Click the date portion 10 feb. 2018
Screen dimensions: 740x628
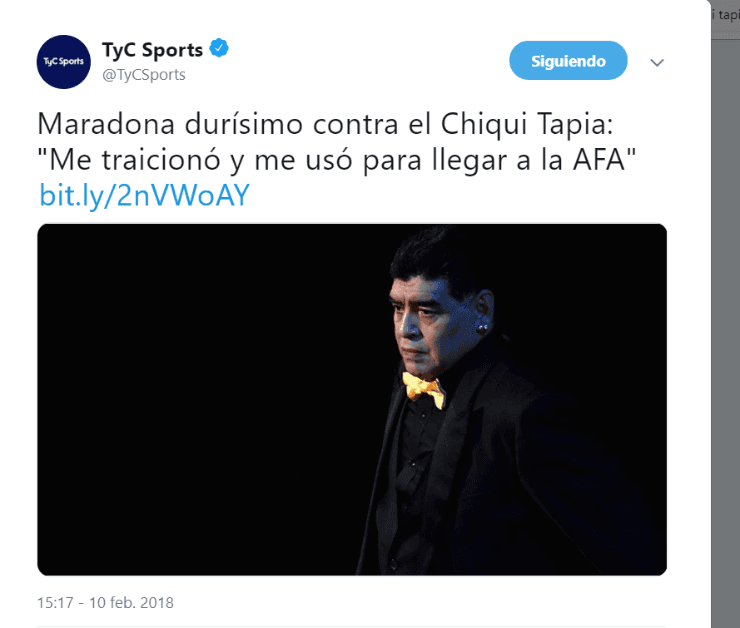[131, 603]
